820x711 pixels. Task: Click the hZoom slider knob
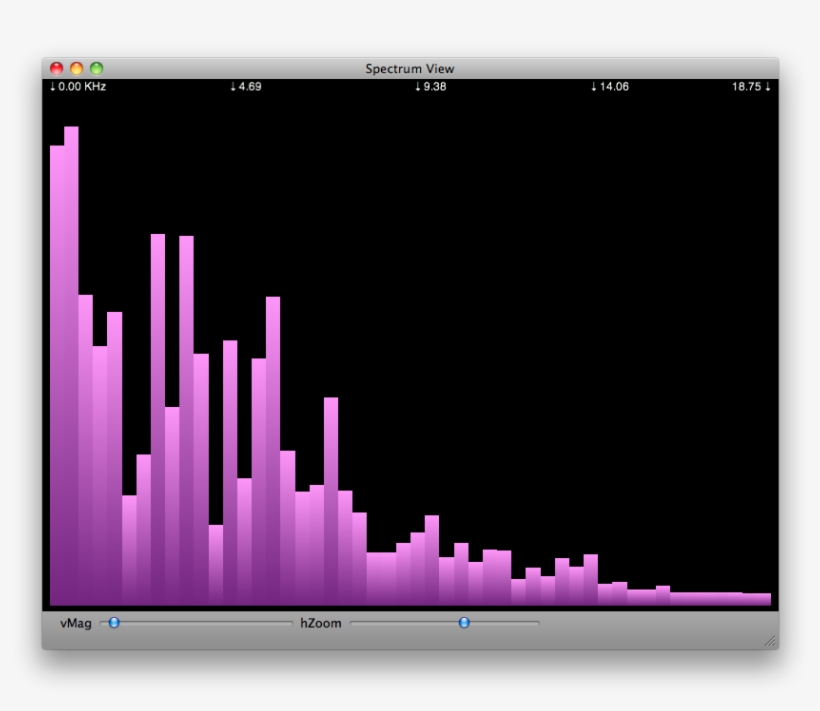click(463, 622)
